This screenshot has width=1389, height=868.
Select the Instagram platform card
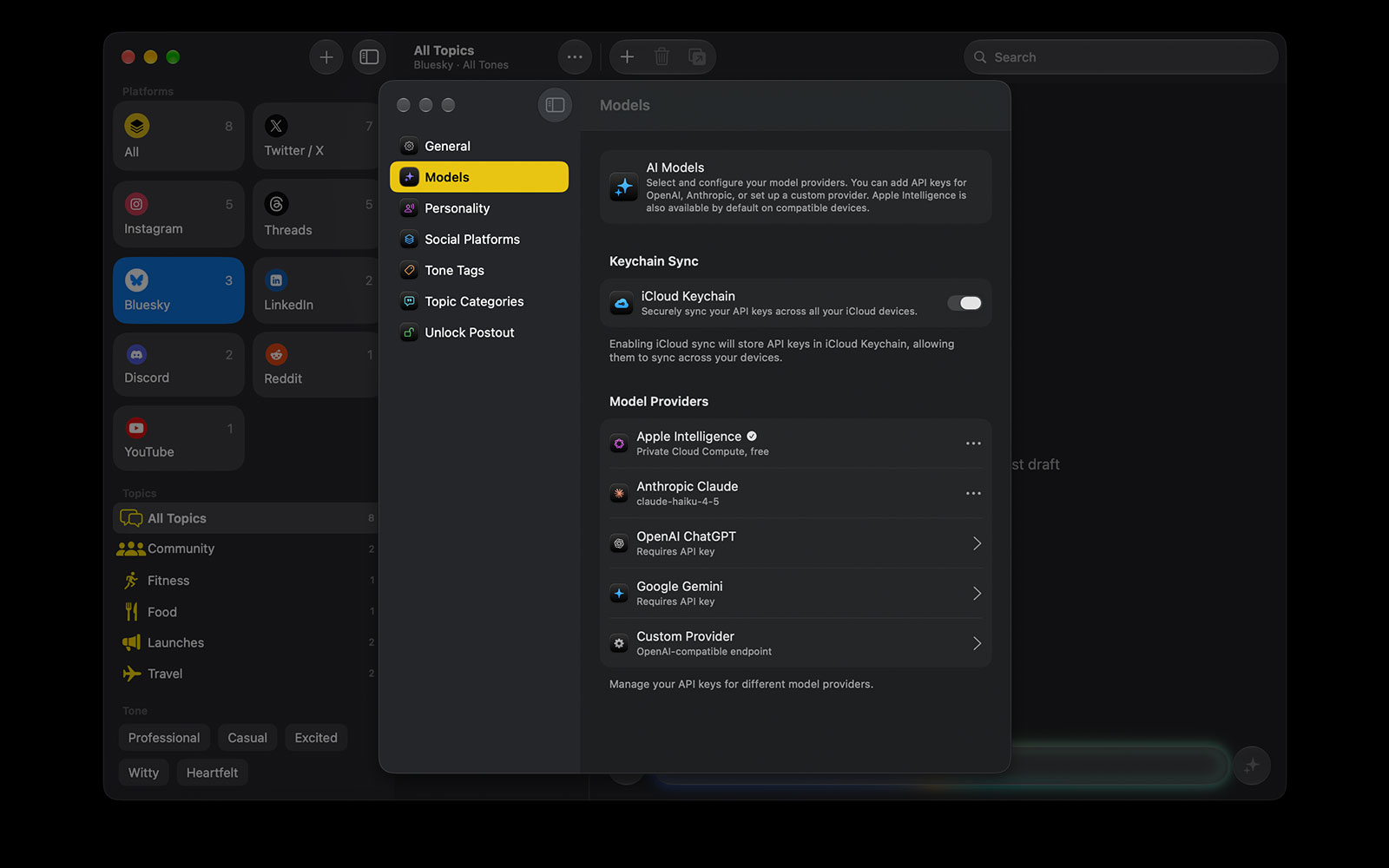pos(179,214)
